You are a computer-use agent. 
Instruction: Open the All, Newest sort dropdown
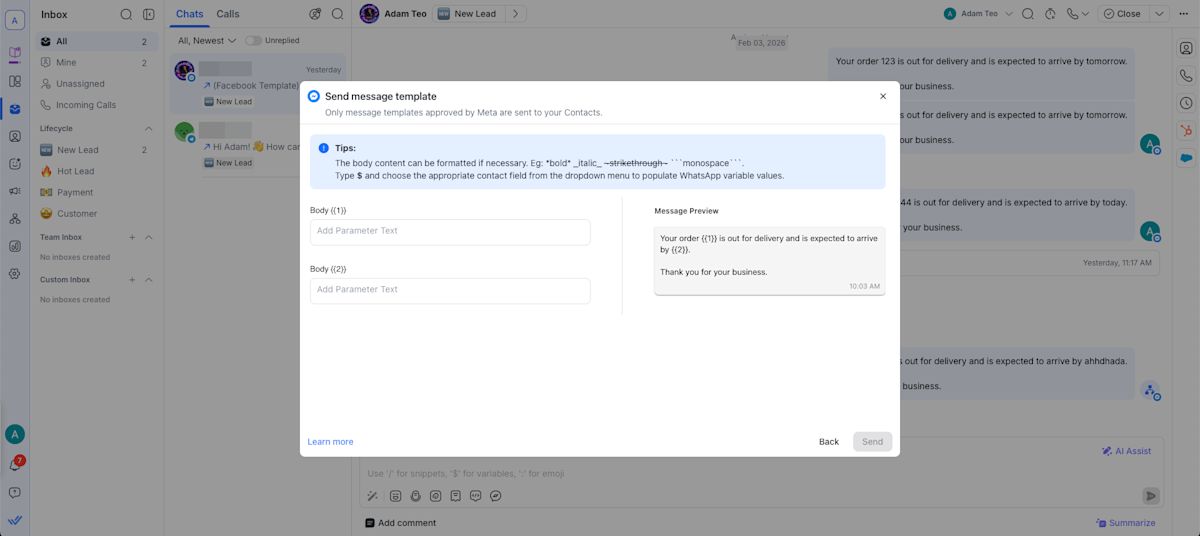[206, 41]
